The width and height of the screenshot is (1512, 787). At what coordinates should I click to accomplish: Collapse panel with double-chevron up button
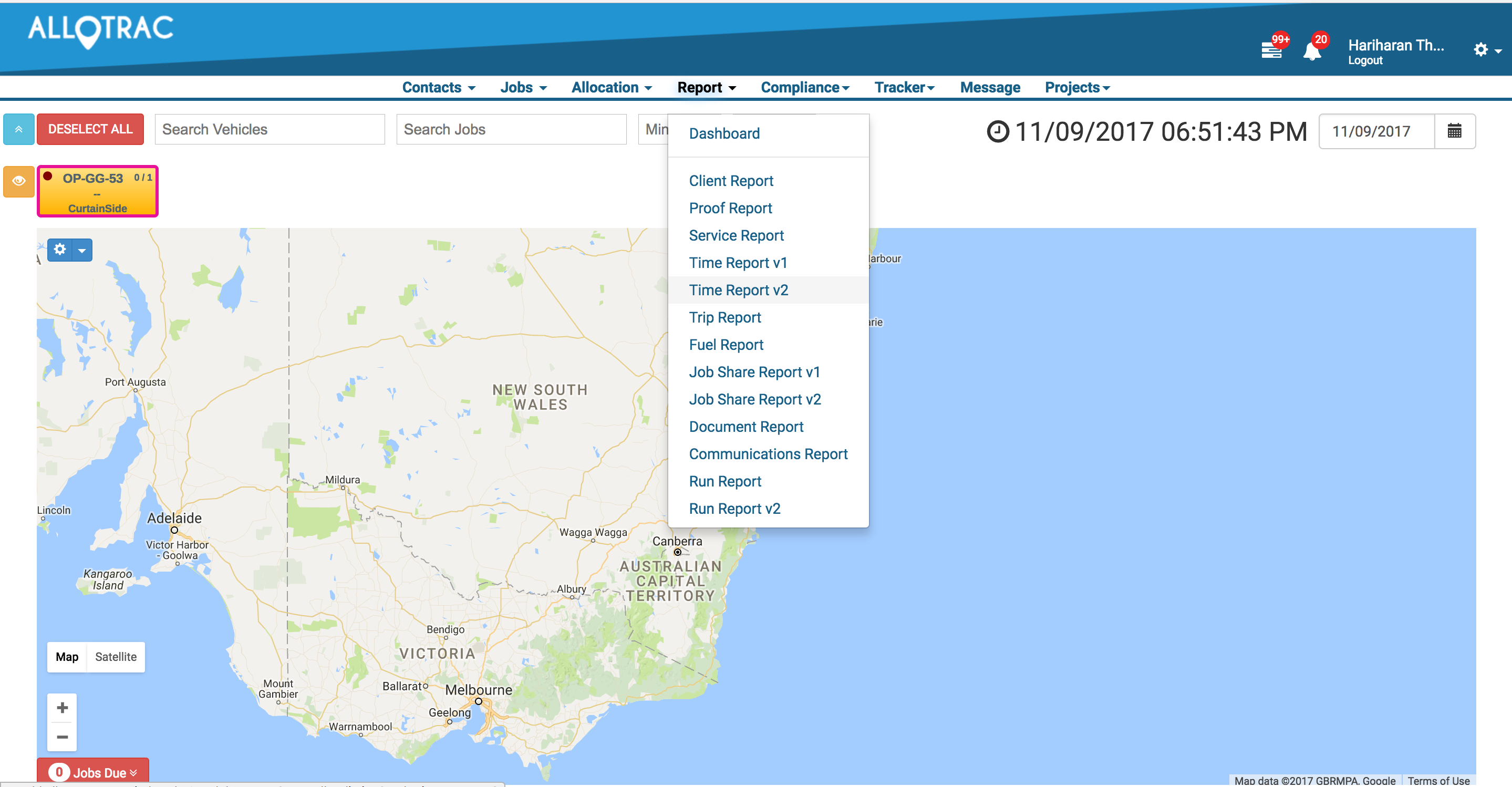tap(19, 129)
